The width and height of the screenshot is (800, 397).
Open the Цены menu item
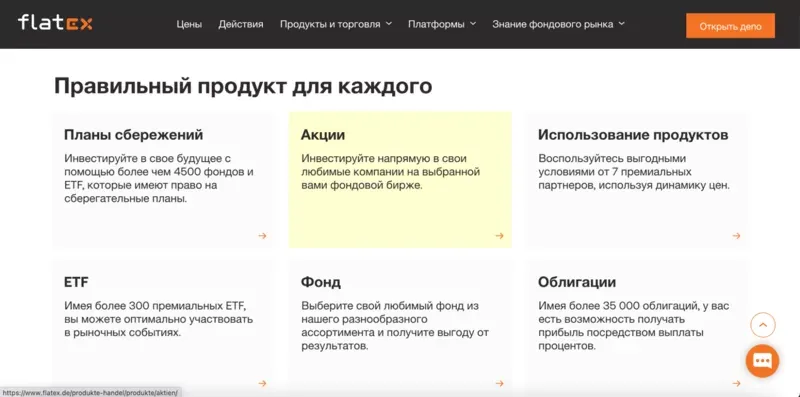[x=189, y=24]
